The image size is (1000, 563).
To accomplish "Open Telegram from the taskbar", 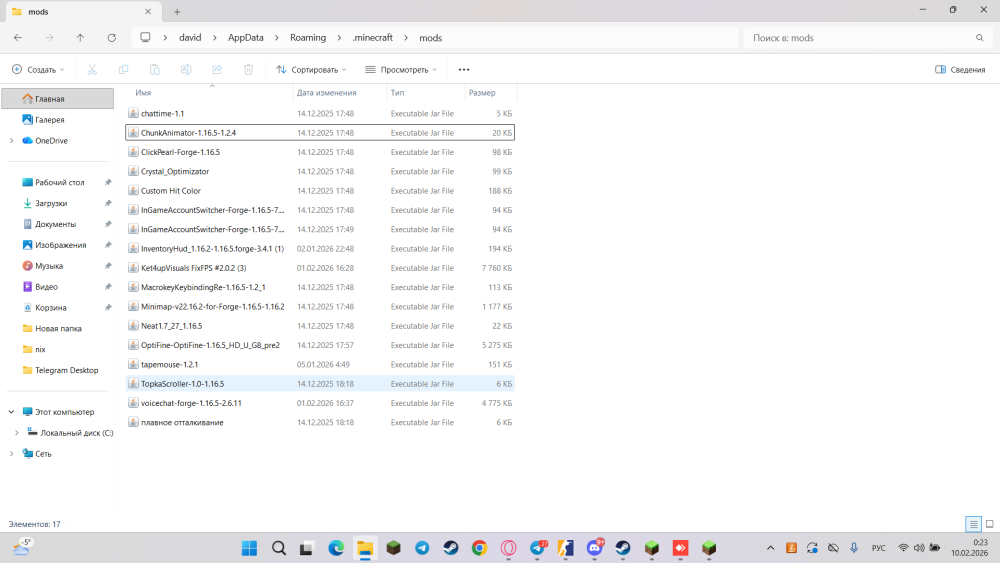I will pos(422,548).
